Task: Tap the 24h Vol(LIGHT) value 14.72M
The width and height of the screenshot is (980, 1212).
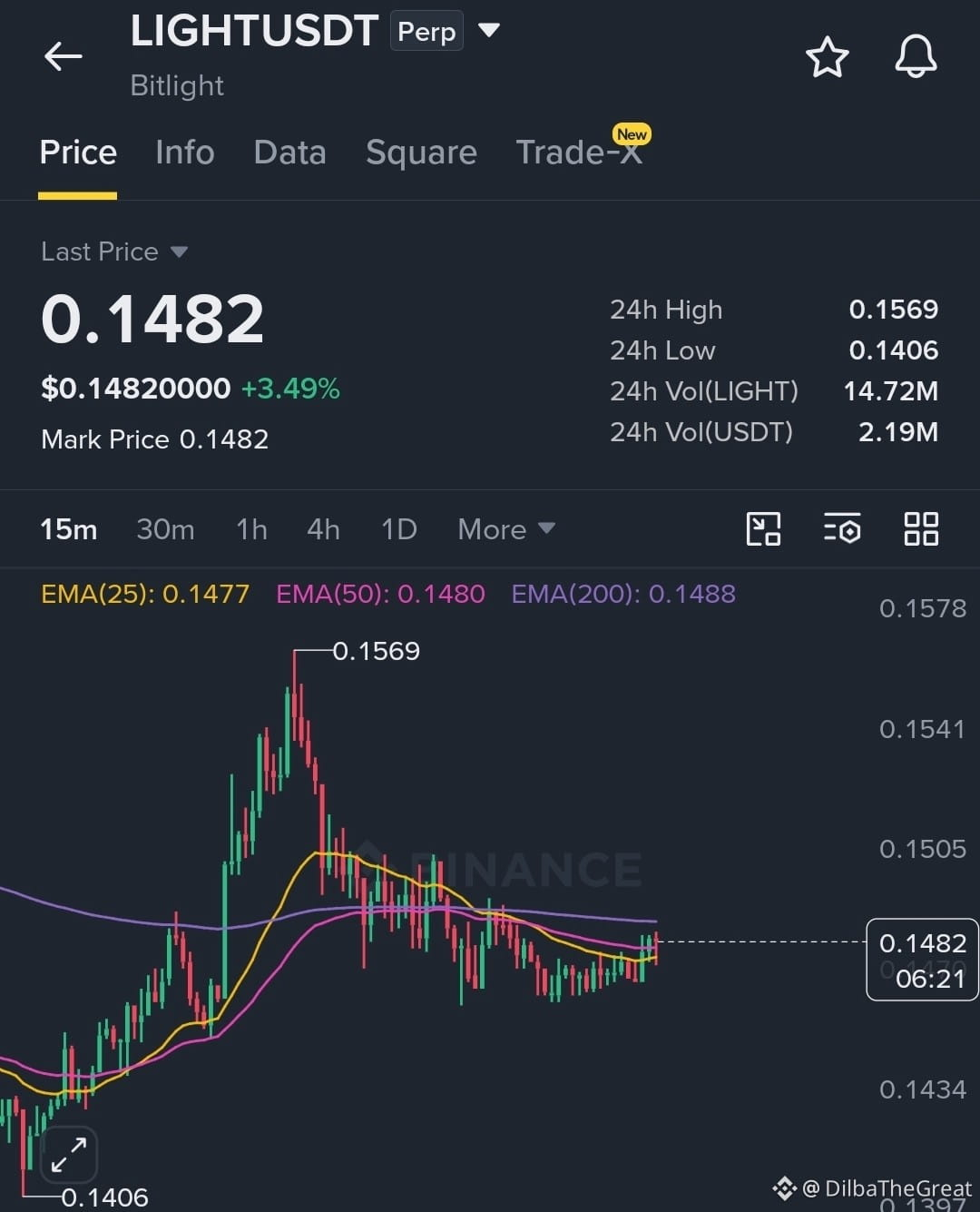Action: pos(891,391)
